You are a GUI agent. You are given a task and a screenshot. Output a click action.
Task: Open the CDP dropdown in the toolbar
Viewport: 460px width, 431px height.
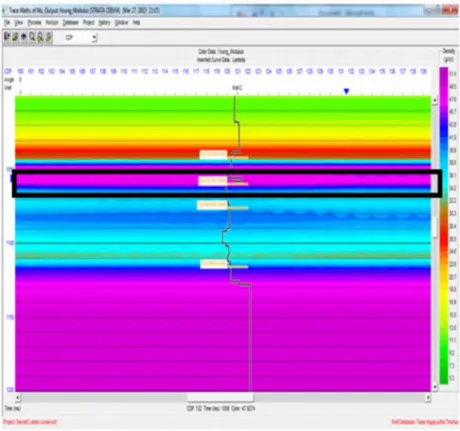[95, 37]
